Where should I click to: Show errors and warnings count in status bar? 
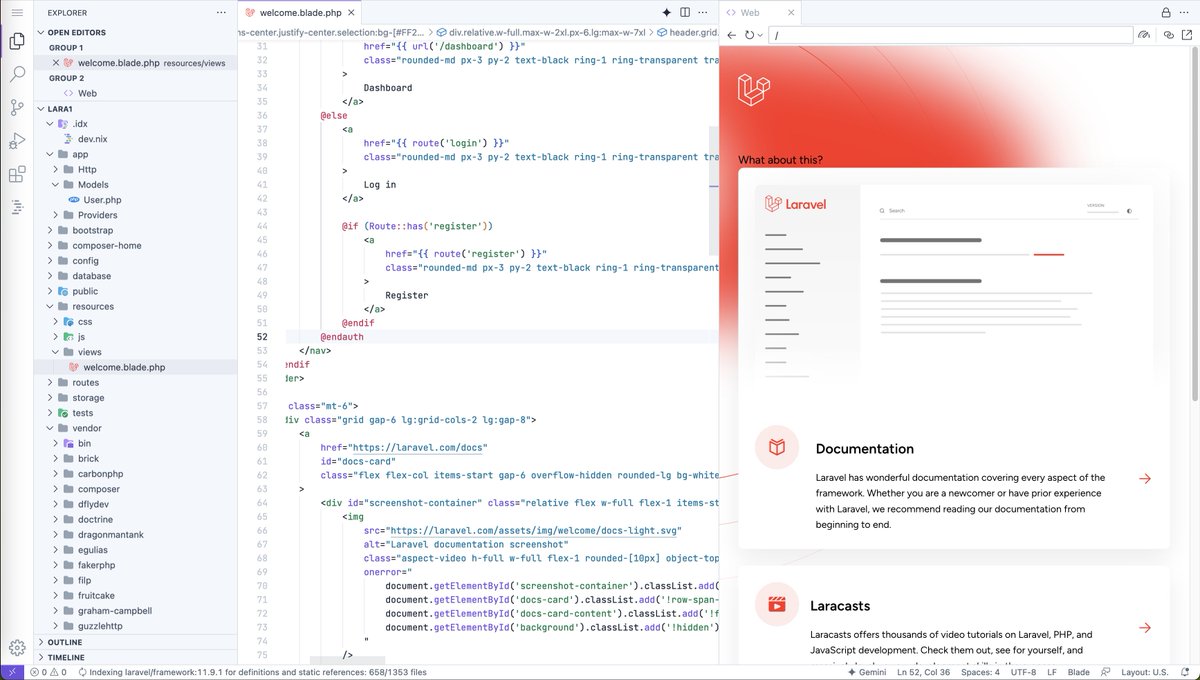(x=48, y=672)
